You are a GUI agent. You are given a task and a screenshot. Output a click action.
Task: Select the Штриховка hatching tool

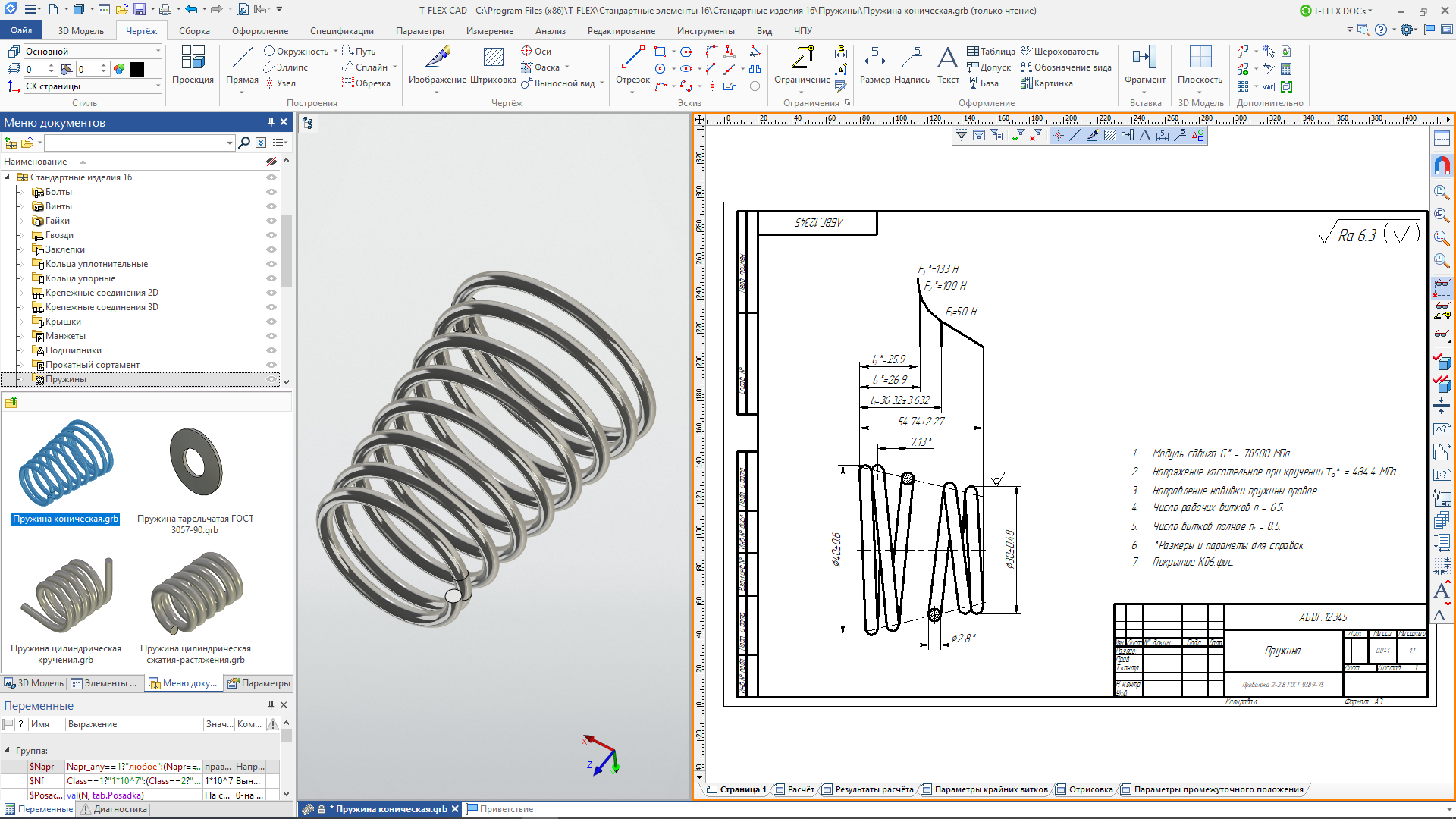coord(493,65)
